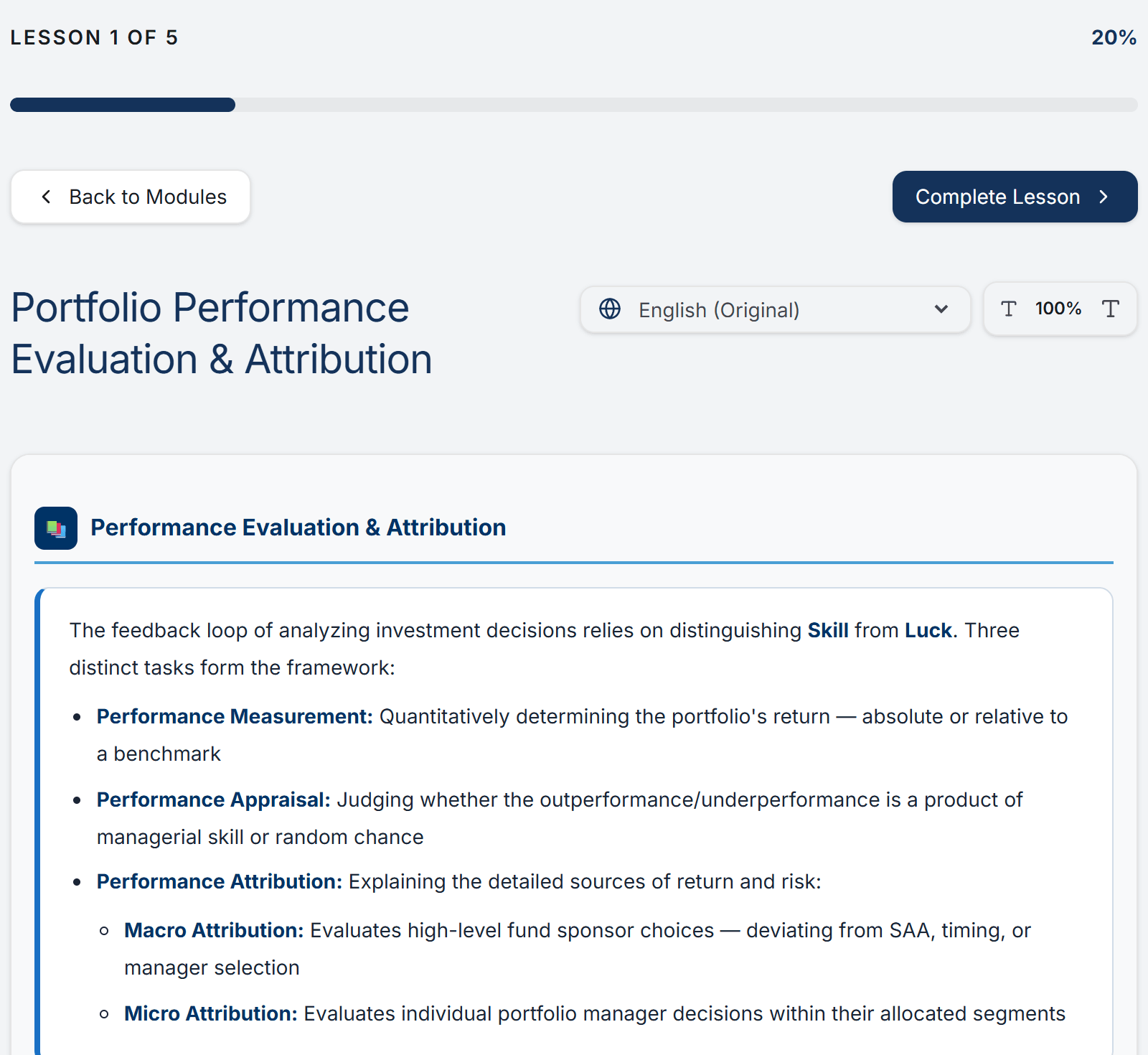Click the bold word Luck
This screenshot has width=1148, height=1055.
[928, 630]
